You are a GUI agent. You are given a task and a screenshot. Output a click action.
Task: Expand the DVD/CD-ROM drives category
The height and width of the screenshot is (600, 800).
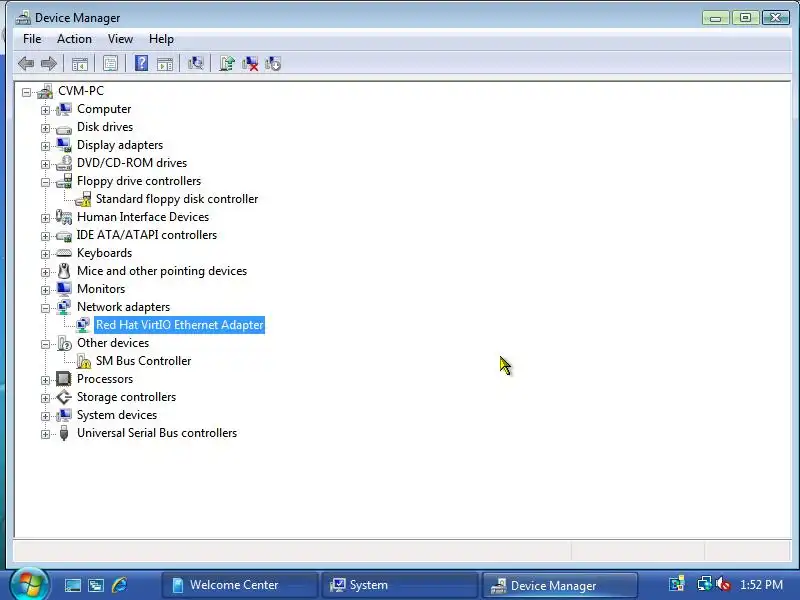pos(45,164)
